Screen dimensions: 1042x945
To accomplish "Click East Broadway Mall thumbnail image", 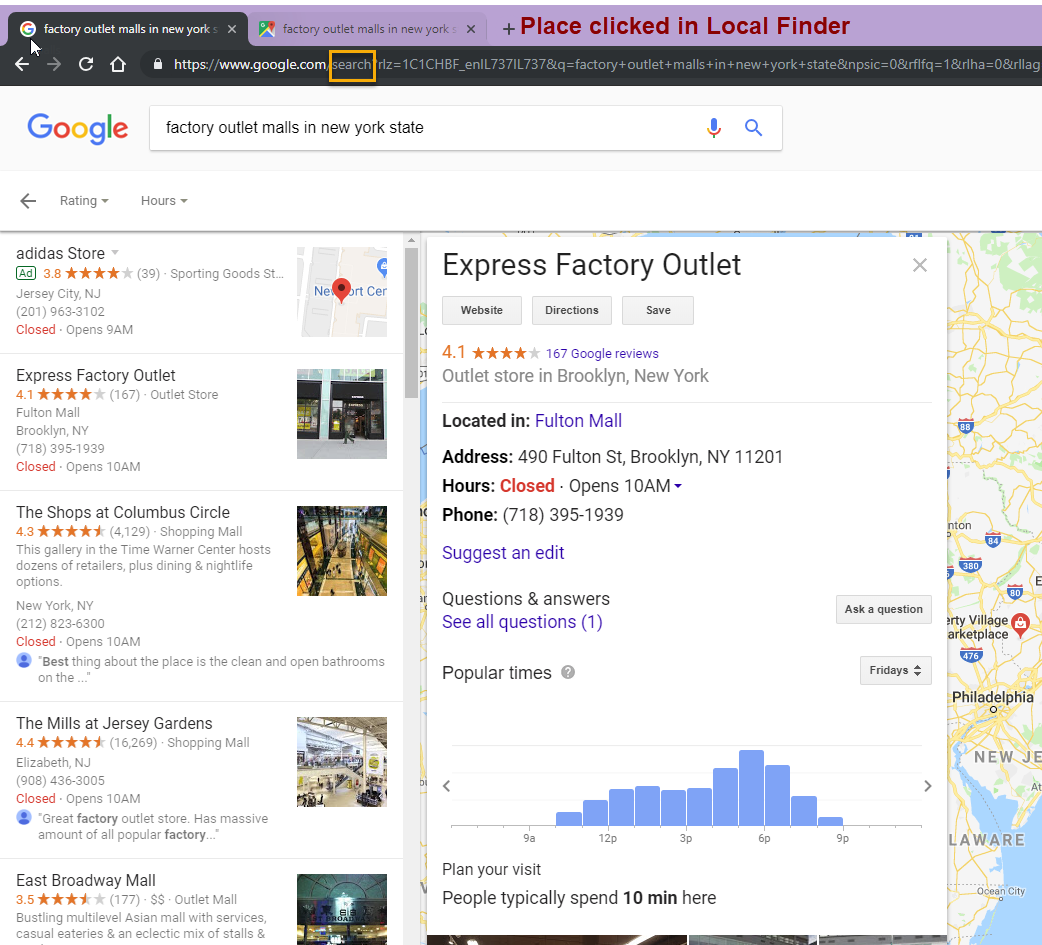I will click(x=342, y=909).
